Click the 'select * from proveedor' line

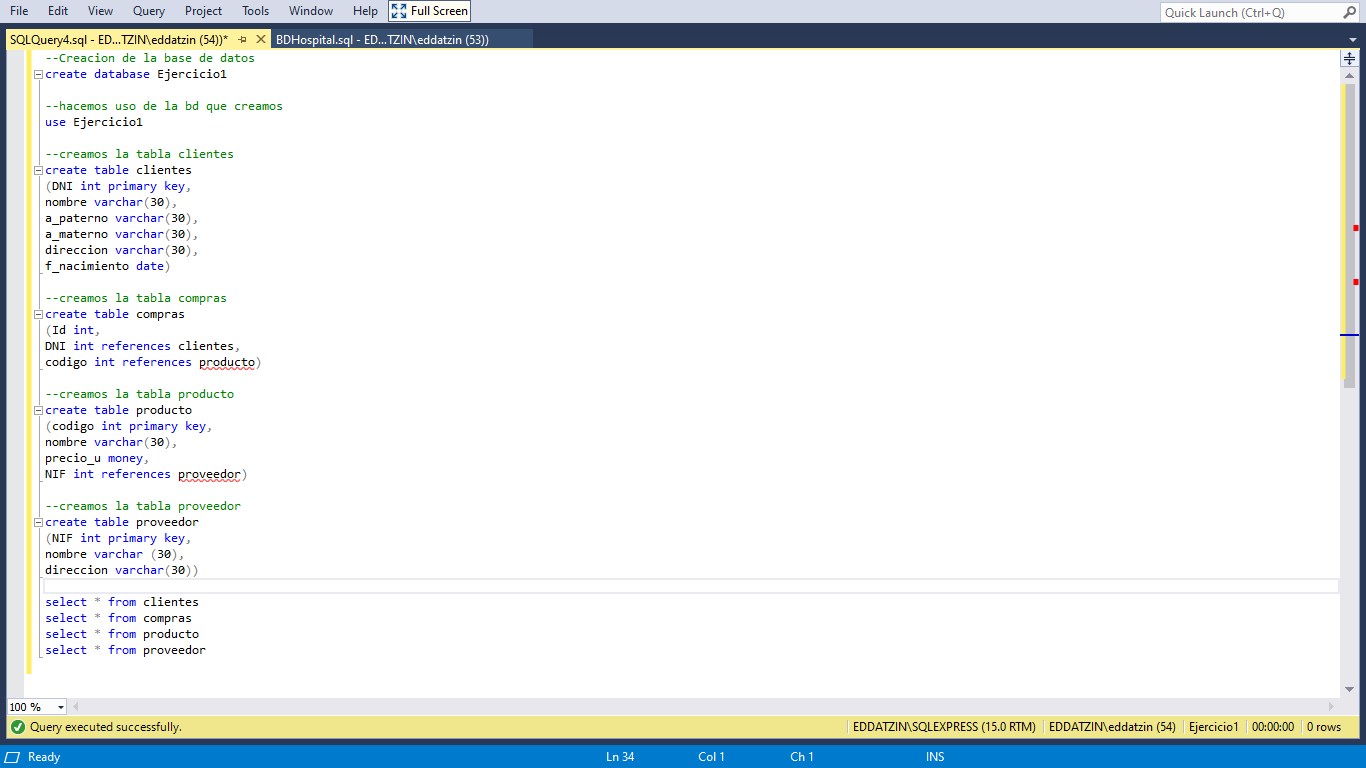point(125,650)
